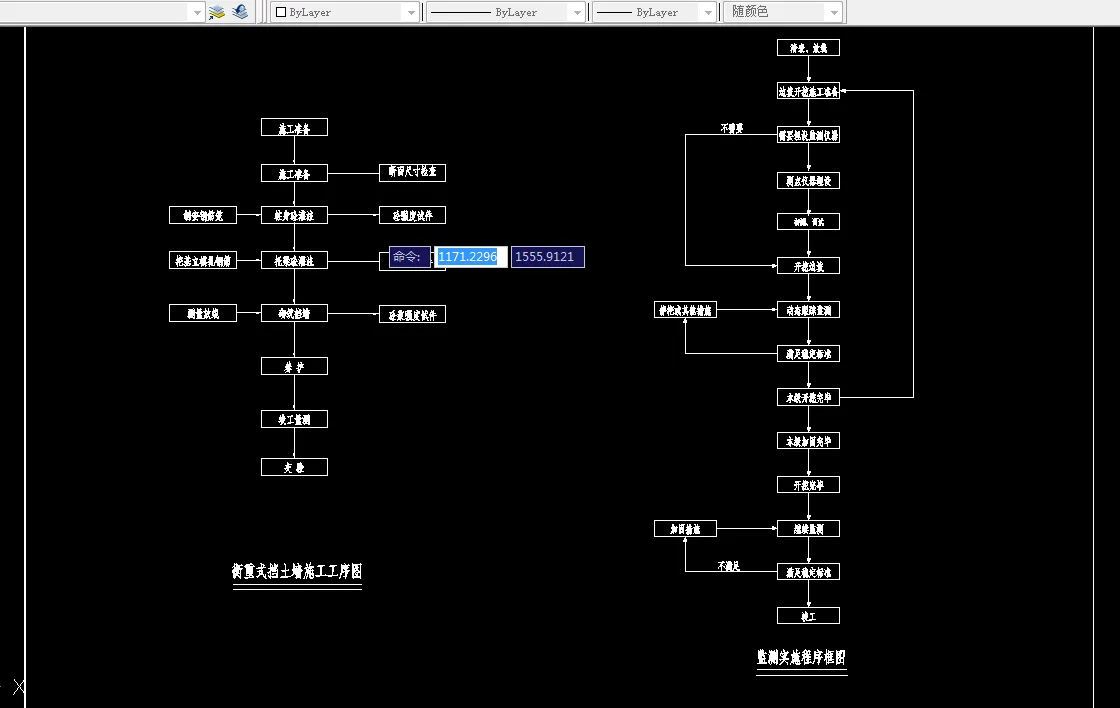
Task: Select the 交 验 flowchart box
Action: 294,467
